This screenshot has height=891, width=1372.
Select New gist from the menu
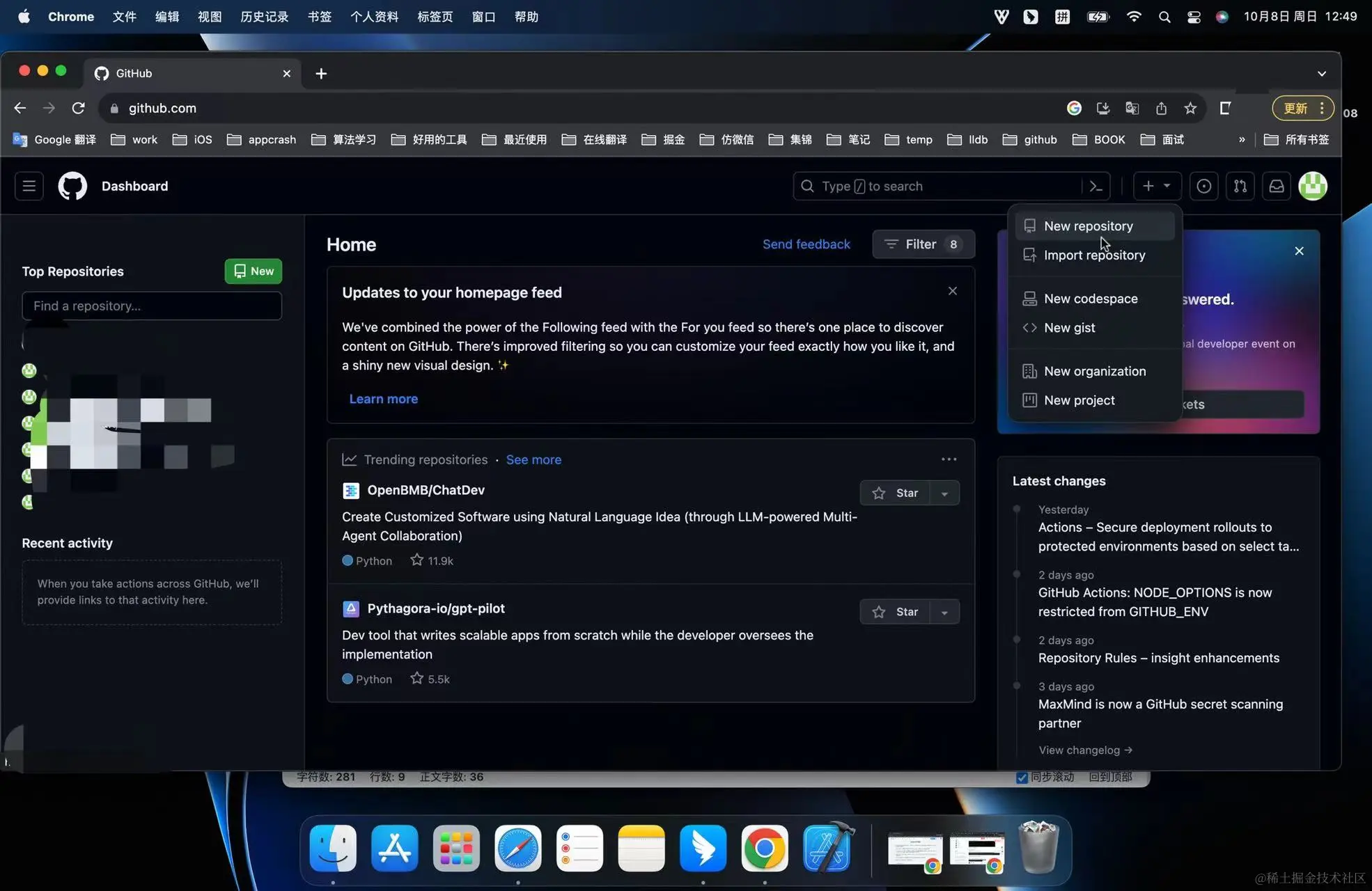[1069, 328]
